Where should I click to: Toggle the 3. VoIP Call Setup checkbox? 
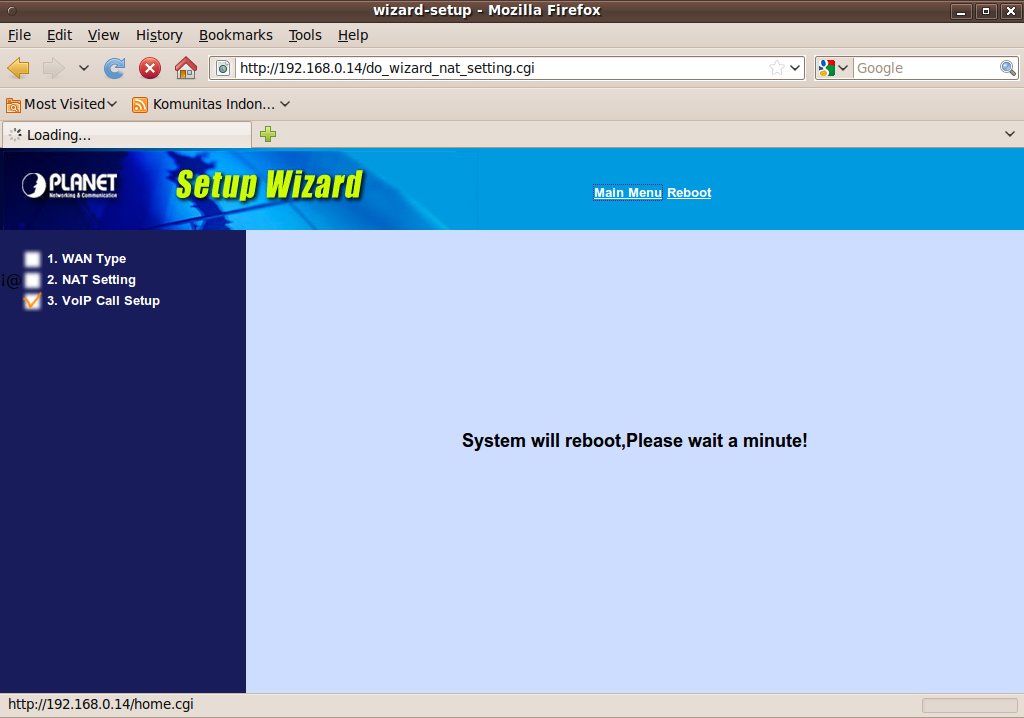[x=32, y=301]
